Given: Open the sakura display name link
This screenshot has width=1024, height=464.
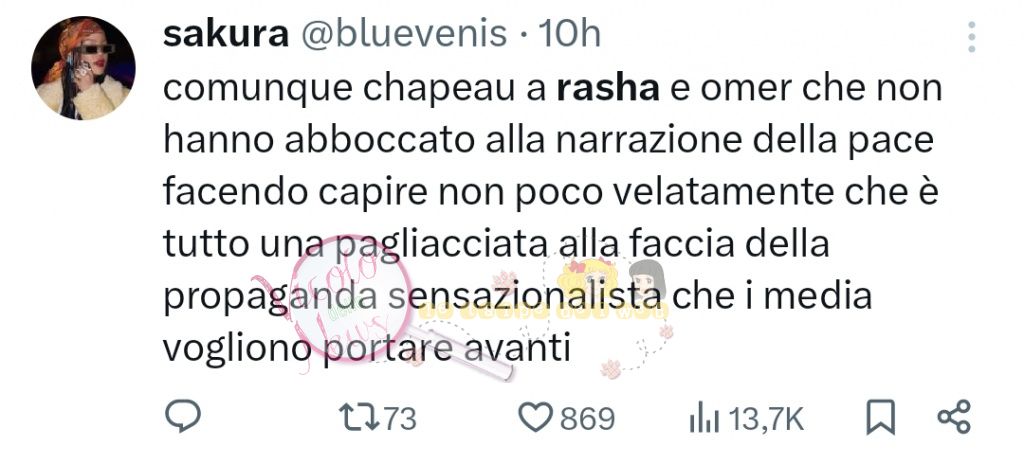Looking at the screenshot, I should [x=225, y=34].
